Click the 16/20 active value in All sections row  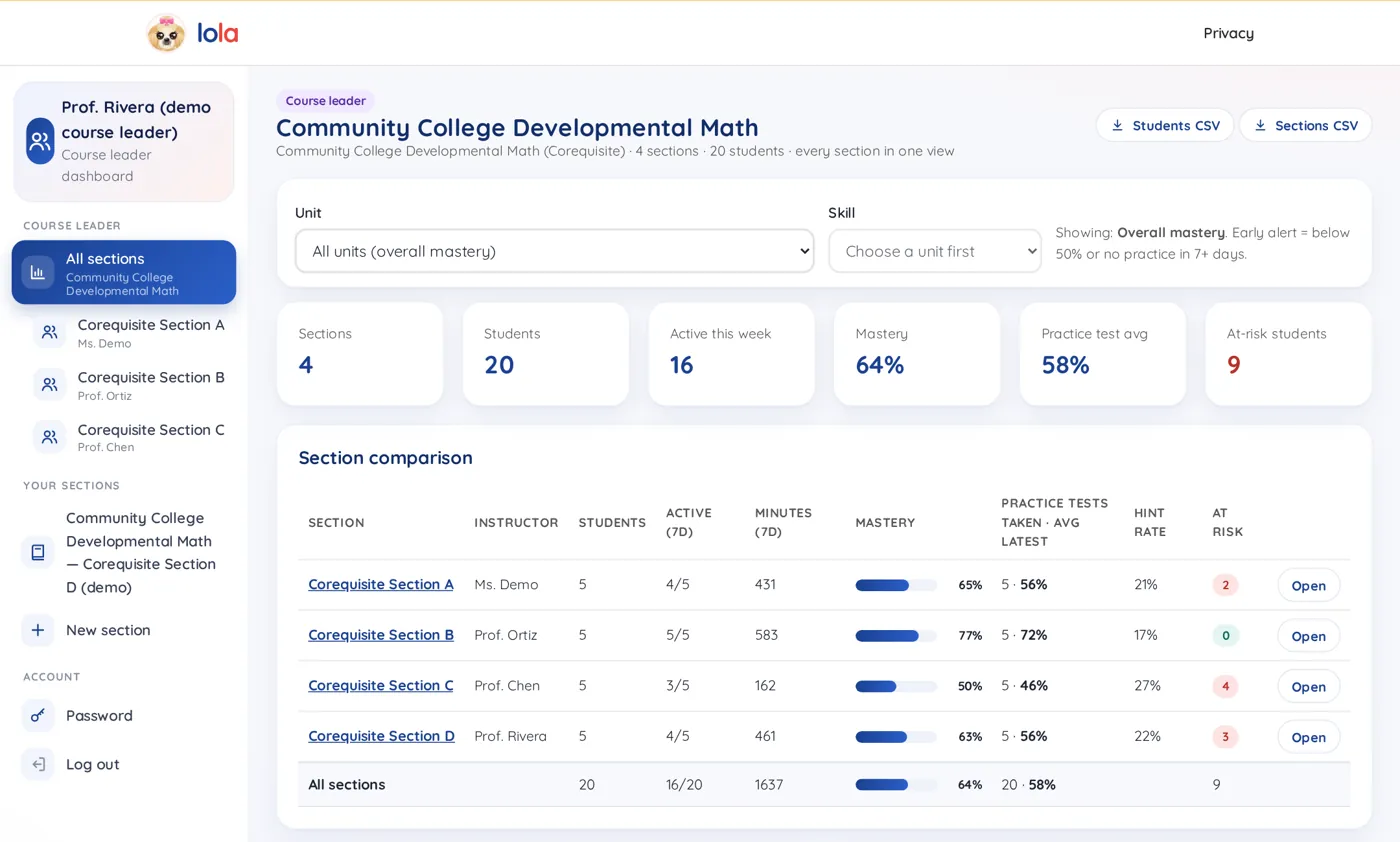tap(684, 785)
